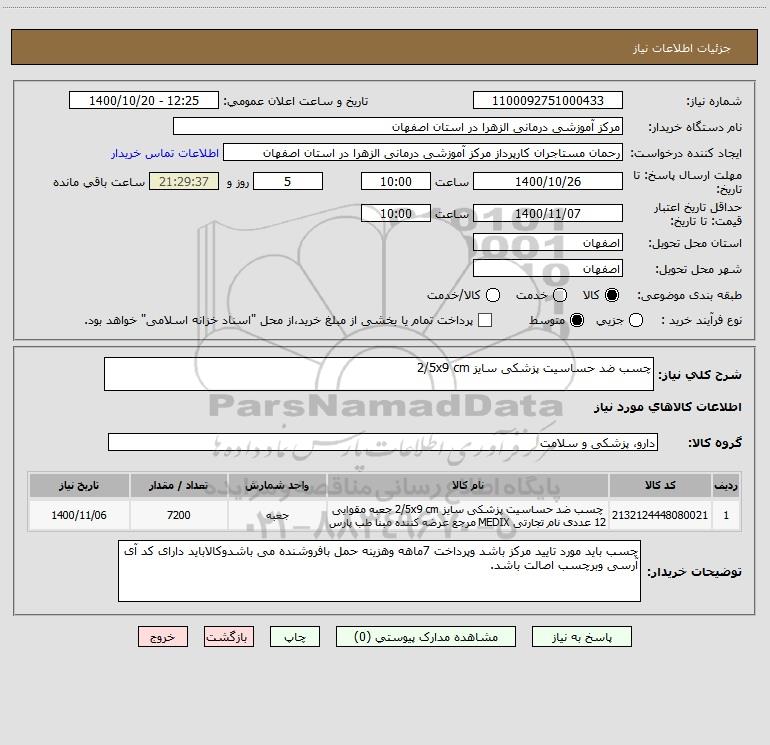Click the request creator name field
This screenshot has height=745, width=770.
tap(423, 153)
